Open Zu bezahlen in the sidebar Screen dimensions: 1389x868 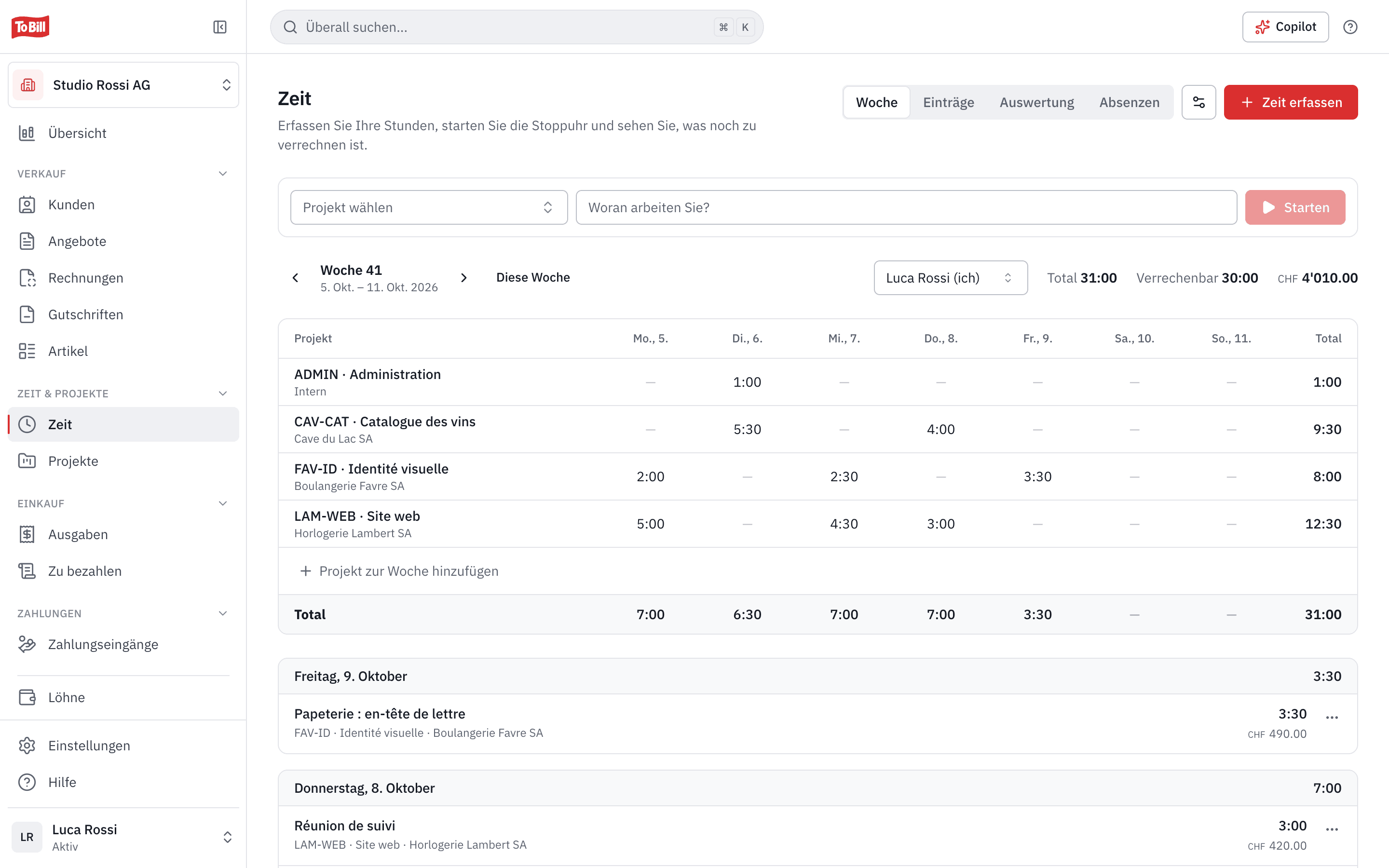click(123, 571)
